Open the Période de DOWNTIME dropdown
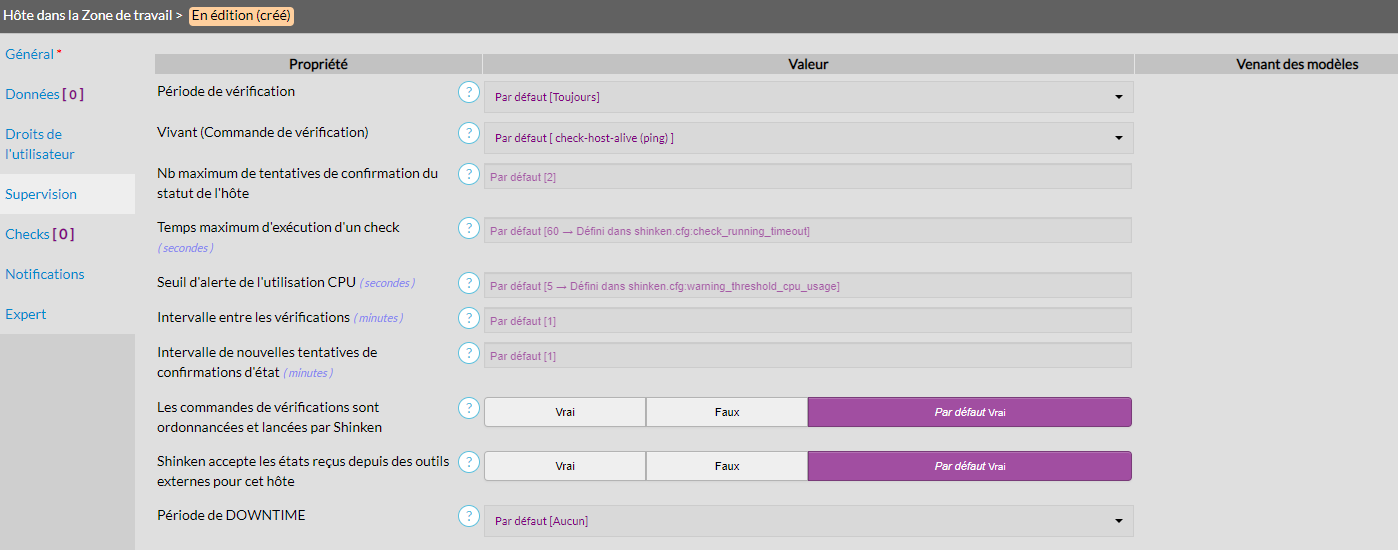 808,521
